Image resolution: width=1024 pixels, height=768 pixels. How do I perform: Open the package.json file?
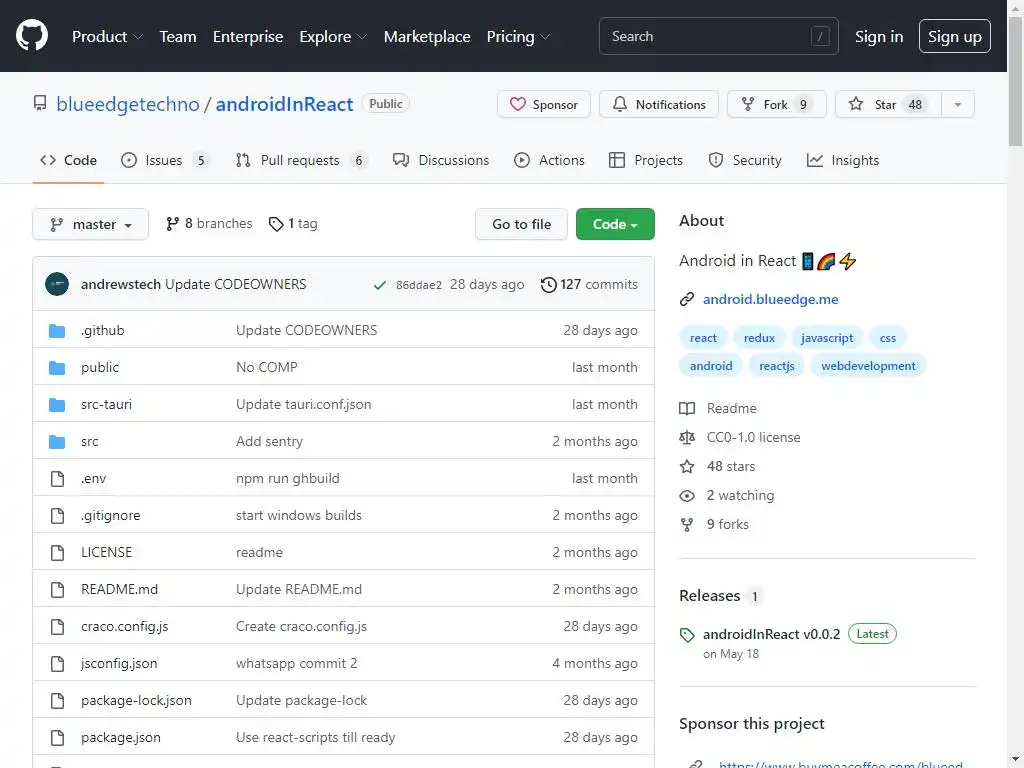(x=121, y=738)
